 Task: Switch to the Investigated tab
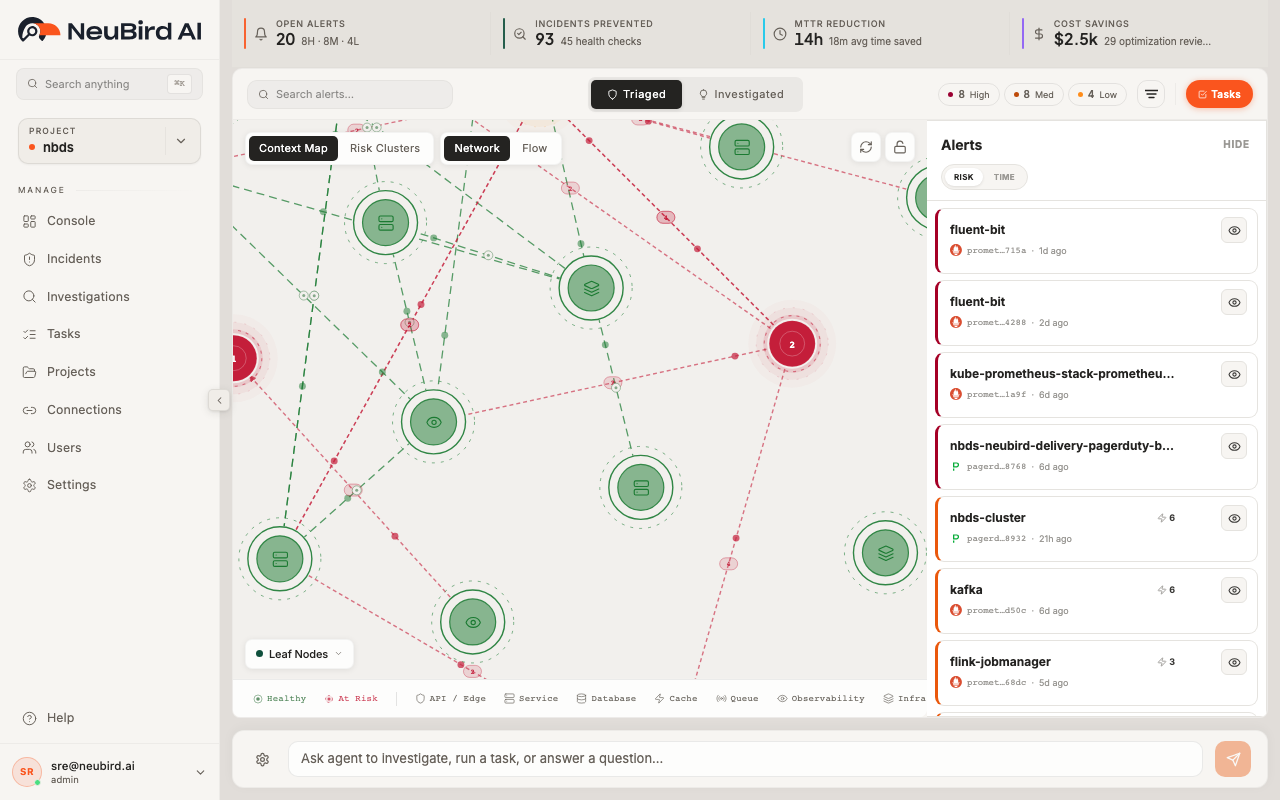point(741,94)
